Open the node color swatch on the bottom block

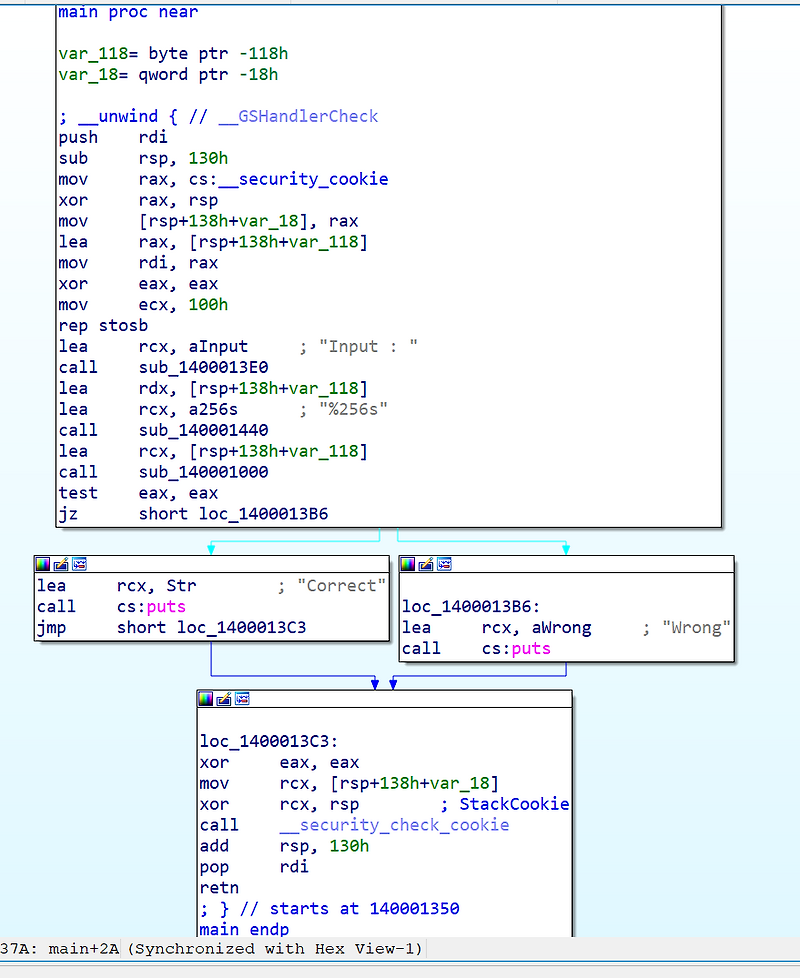click(206, 699)
